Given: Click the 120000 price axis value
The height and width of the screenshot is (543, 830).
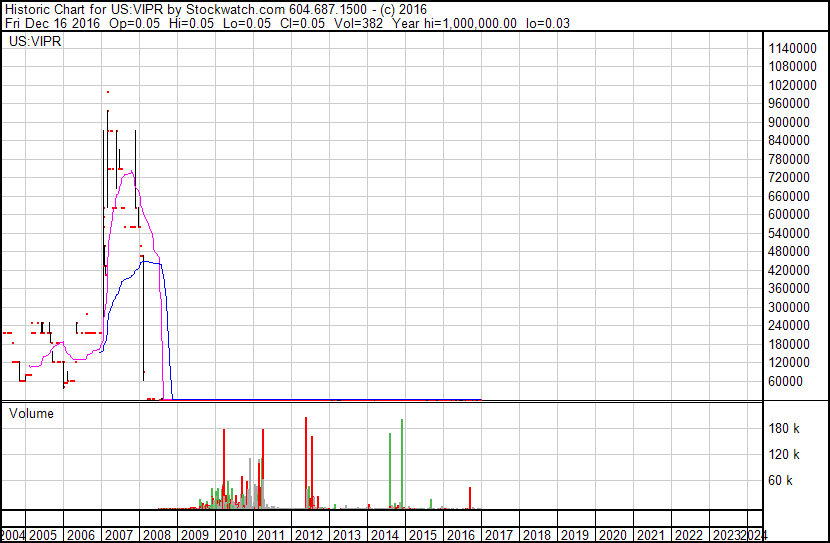Looking at the screenshot, I should click(x=789, y=363).
